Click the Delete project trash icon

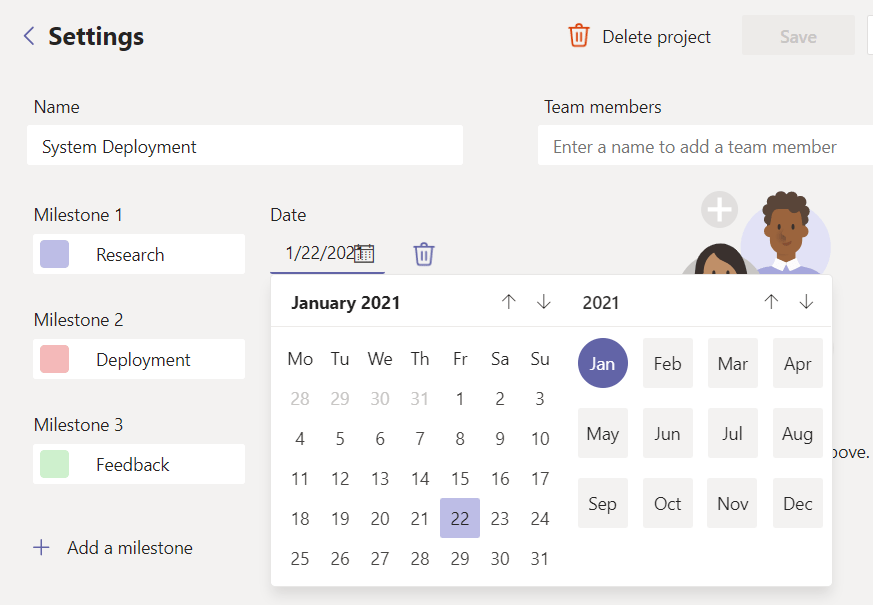tap(579, 37)
